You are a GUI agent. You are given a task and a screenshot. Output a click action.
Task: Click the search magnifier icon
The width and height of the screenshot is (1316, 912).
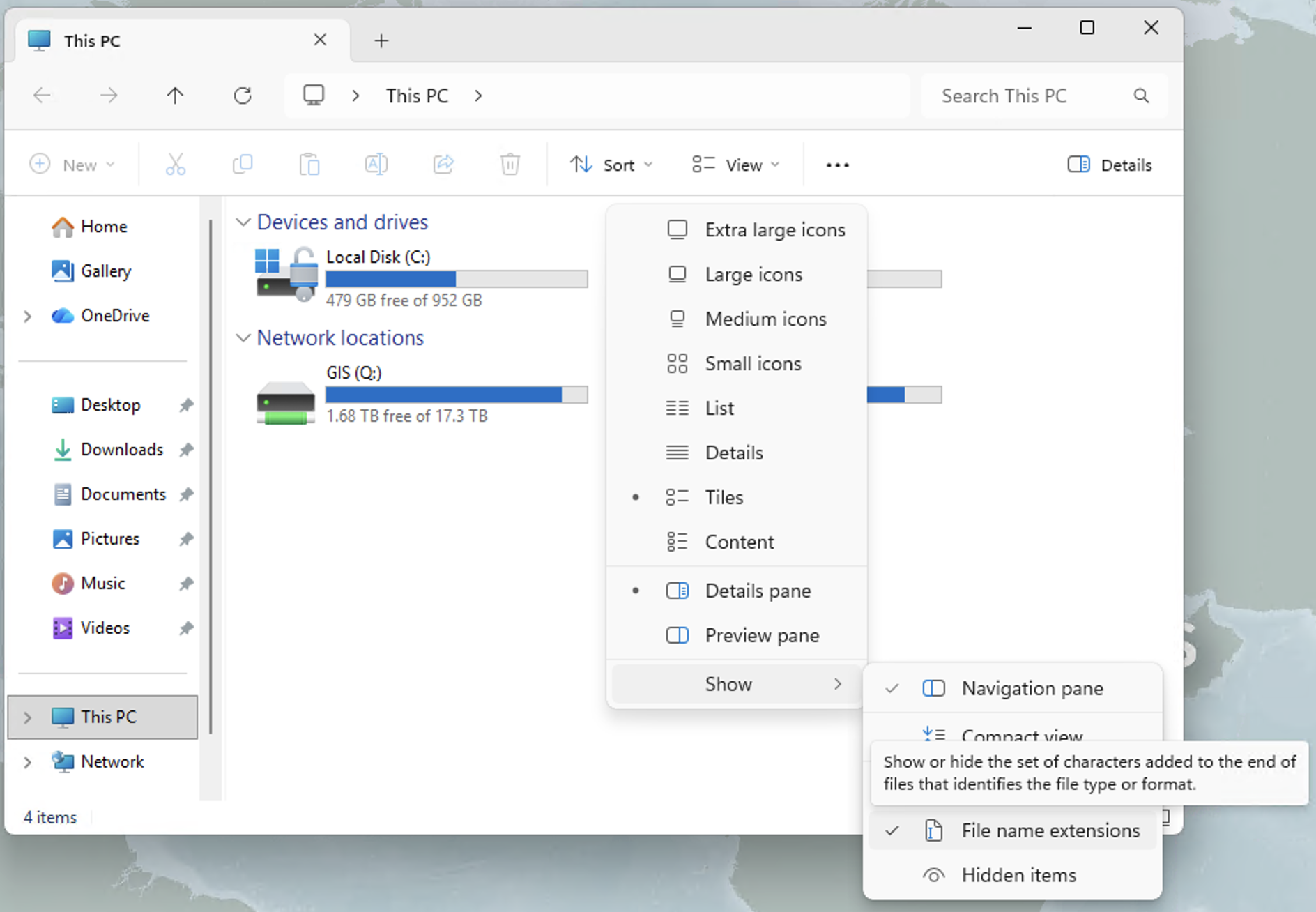[1141, 96]
